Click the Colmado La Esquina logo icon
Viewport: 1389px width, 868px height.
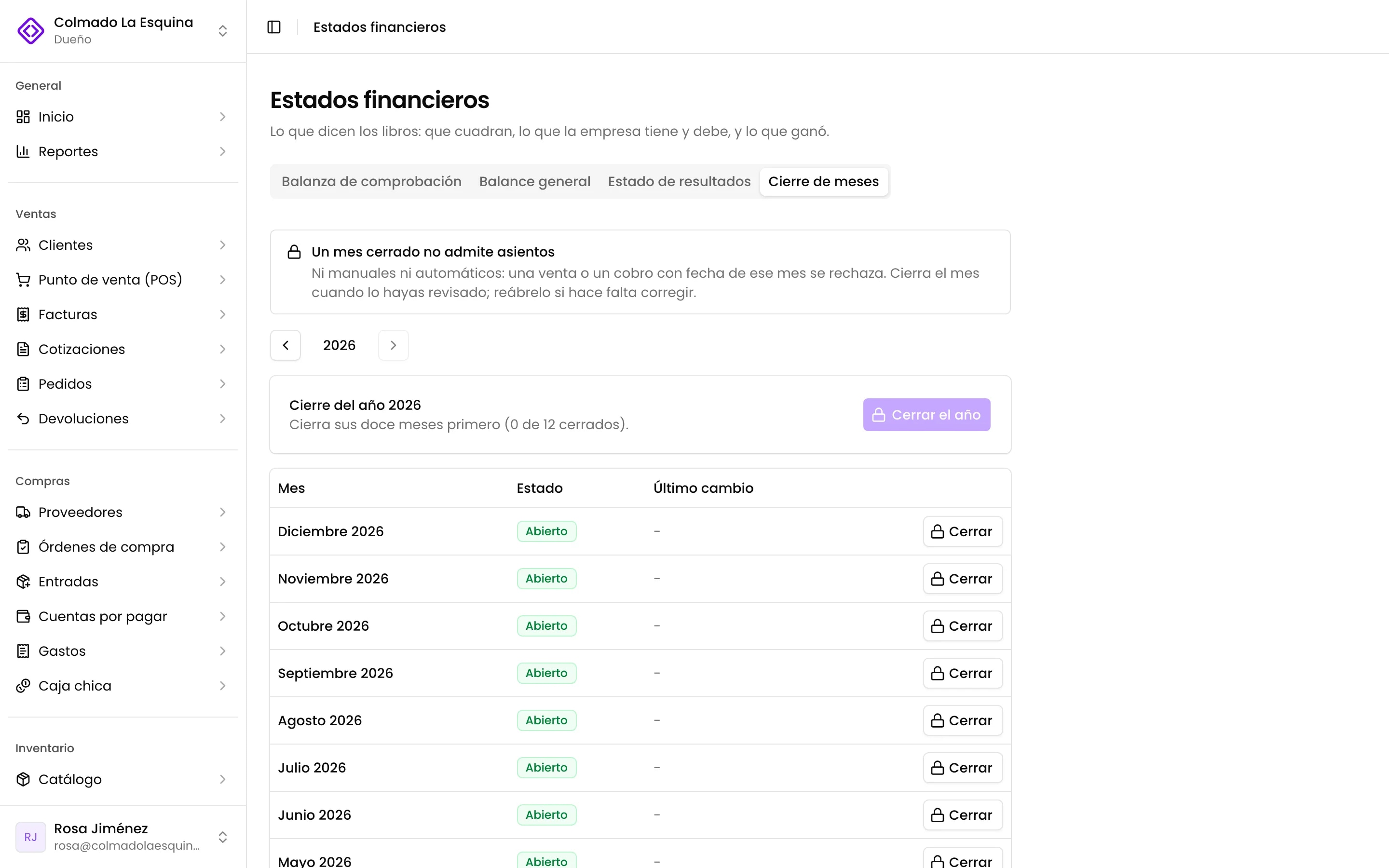pyautogui.click(x=30, y=30)
